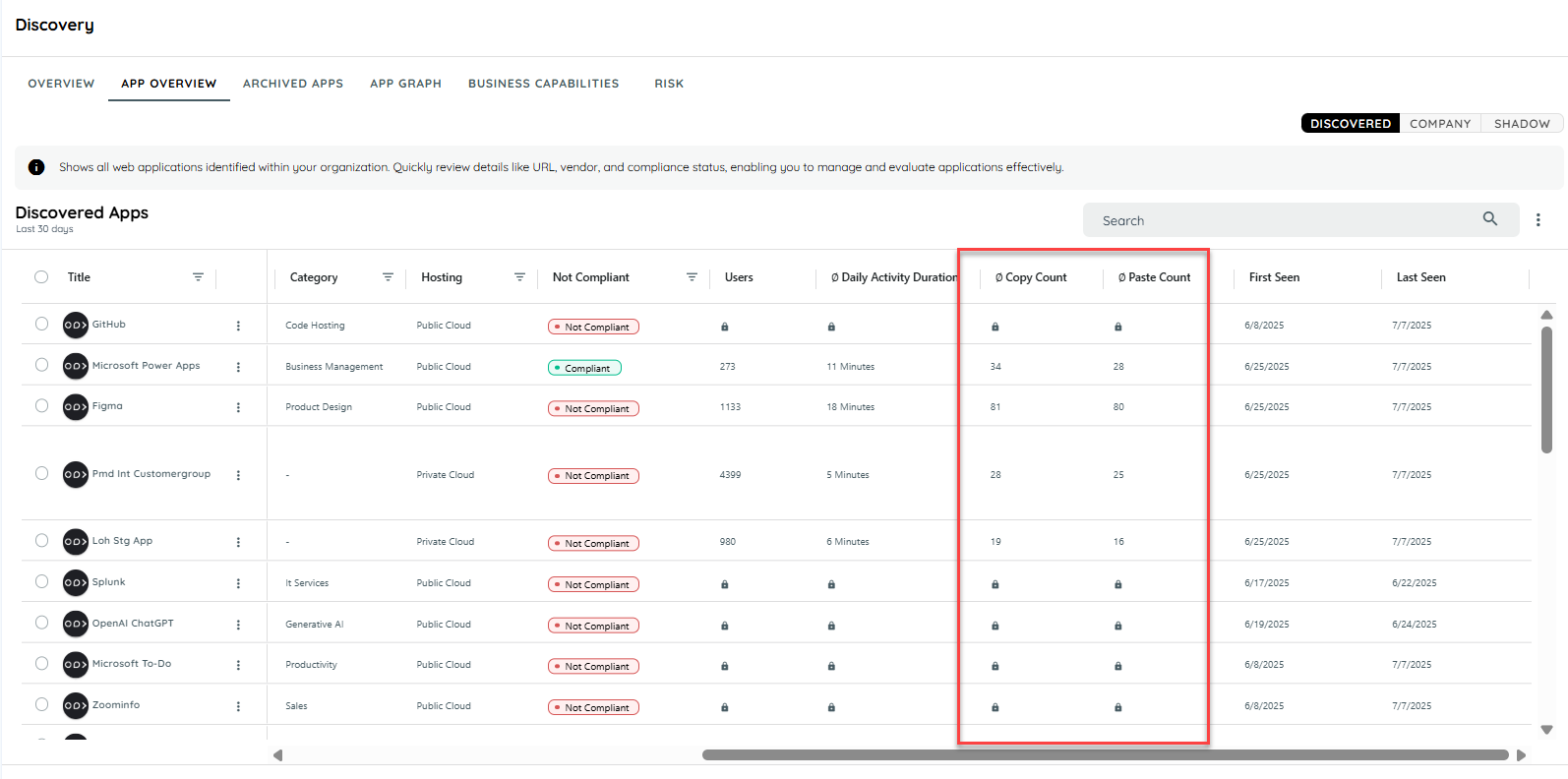Image resolution: width=1568 pixels, height=779 pixels.
Task: Click the vertical scrollbar thumb
Action: tap(1546, 389)
